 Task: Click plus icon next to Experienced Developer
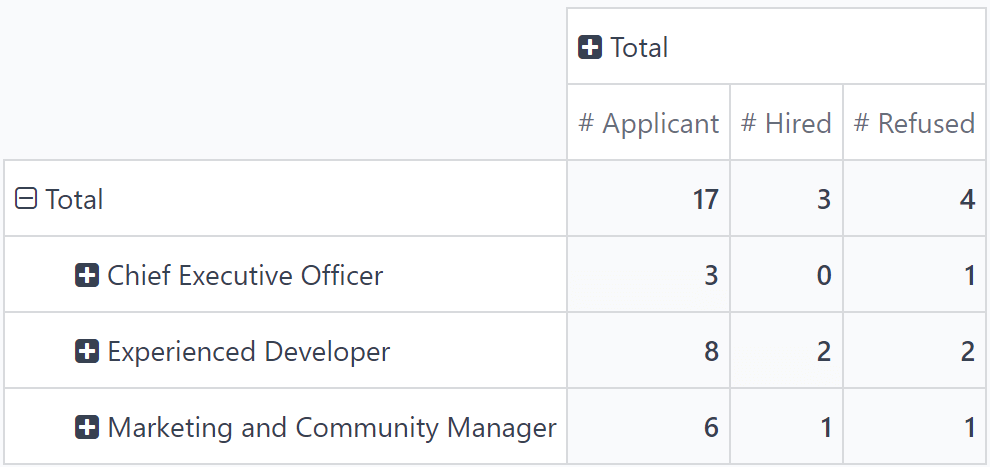point(87,351)
